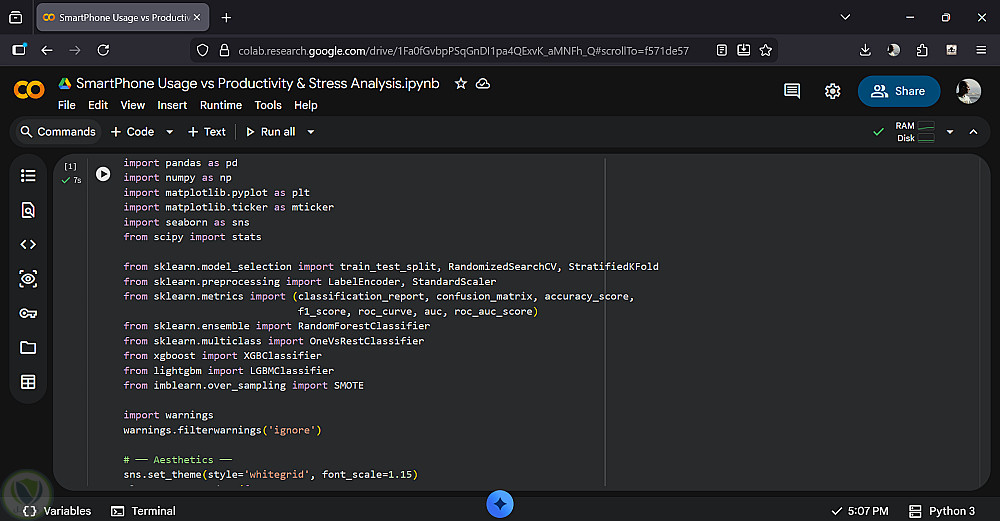Click the Gemini sparkle button
This screenshot has width=1000, height=521.
point(500,504)
